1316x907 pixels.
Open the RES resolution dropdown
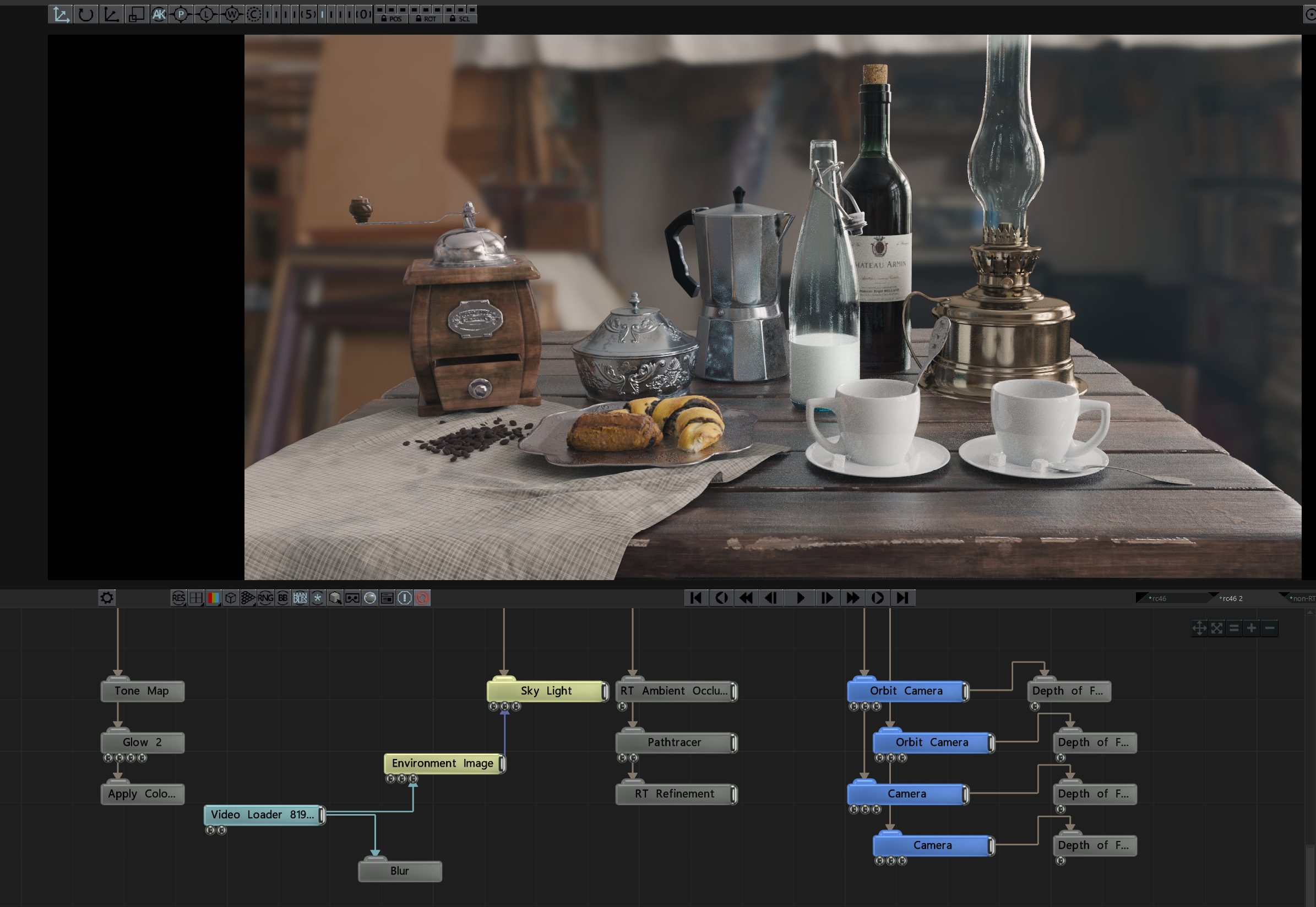point(178,598)
